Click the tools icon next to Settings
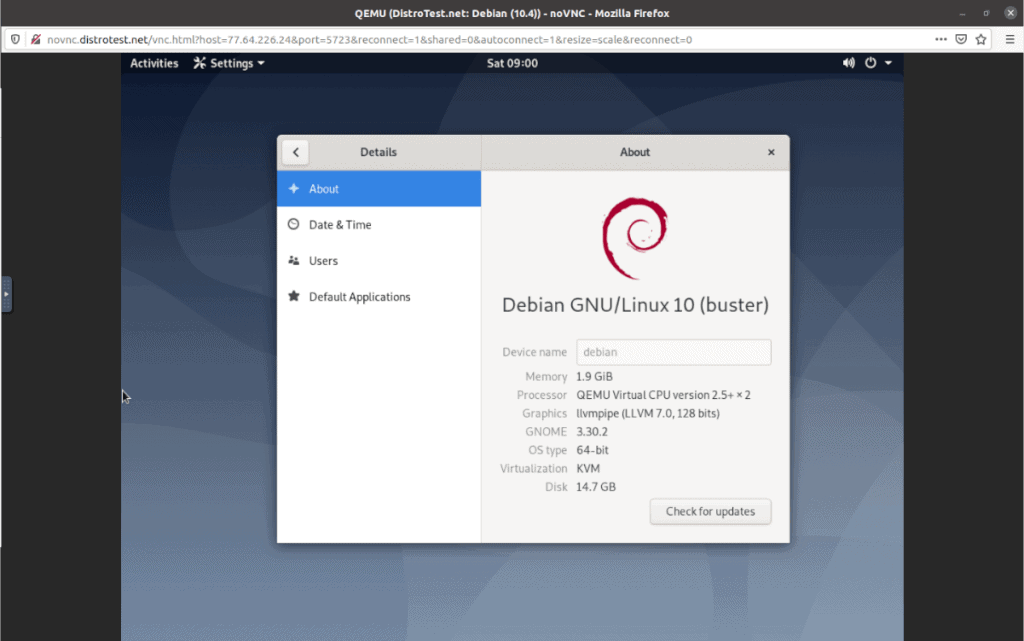Screen dimensions: 1024x641 tap(199, 63)
